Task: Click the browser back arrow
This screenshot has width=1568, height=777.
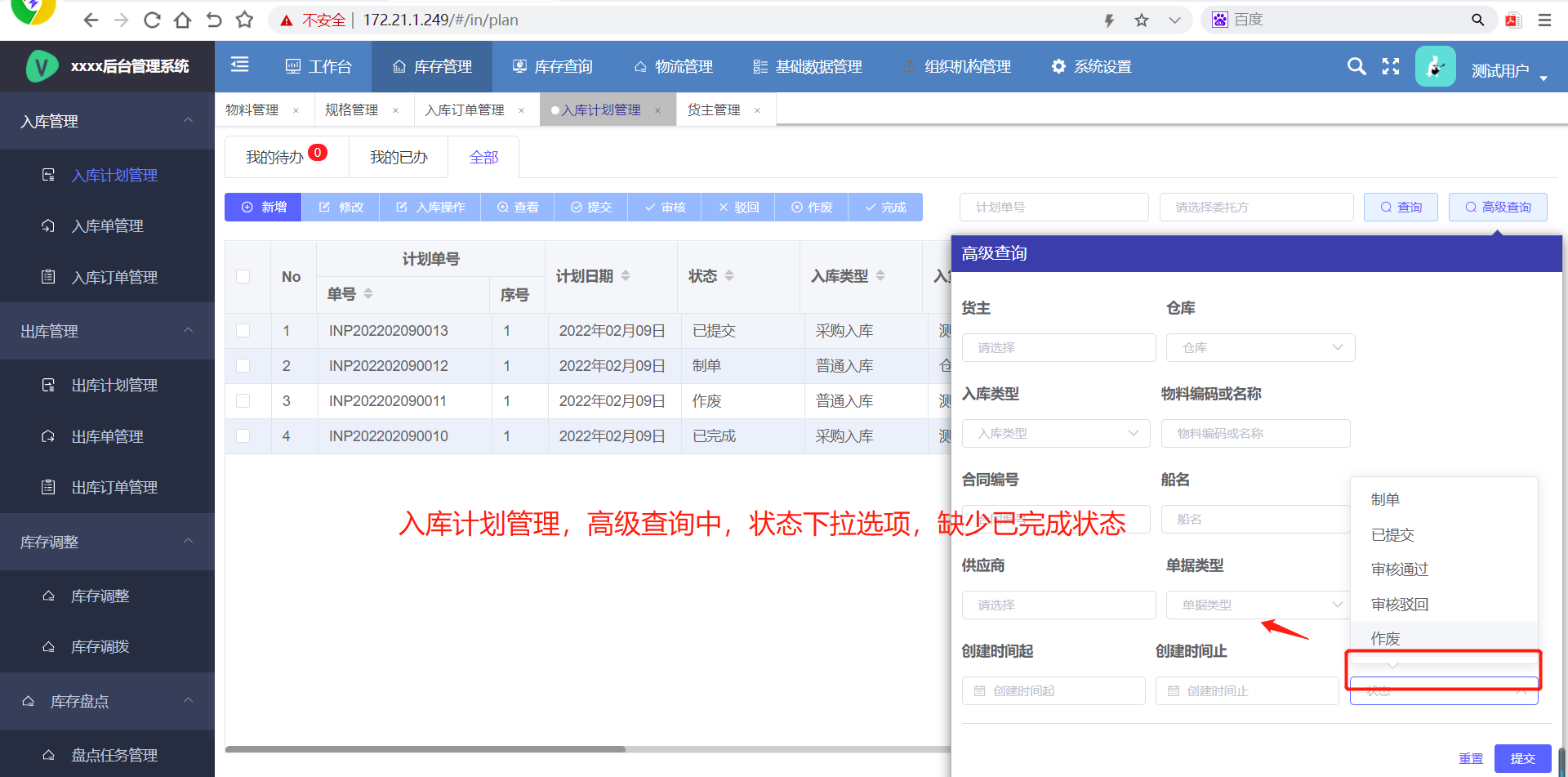Action: [x=91, y=20]
